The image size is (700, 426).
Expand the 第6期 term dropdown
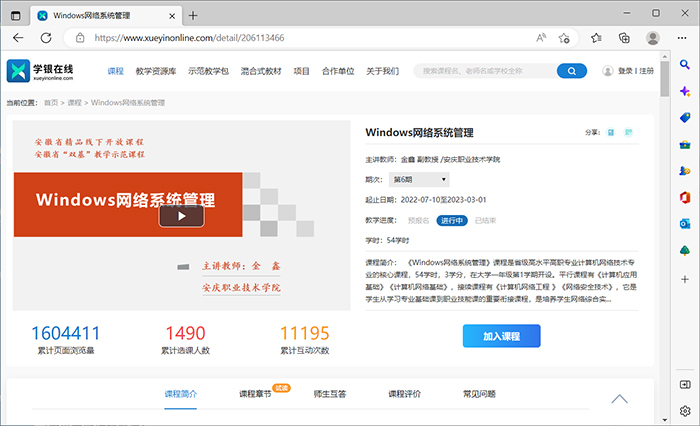419,179
